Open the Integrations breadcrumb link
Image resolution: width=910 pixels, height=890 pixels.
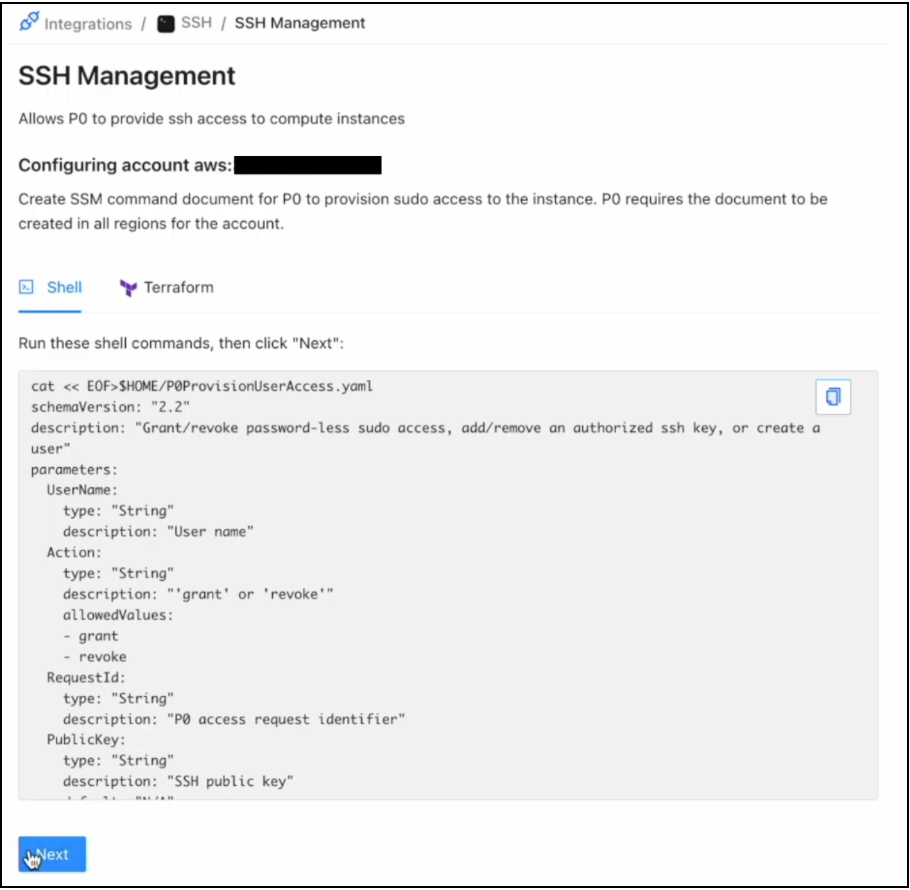coord(88,24)
